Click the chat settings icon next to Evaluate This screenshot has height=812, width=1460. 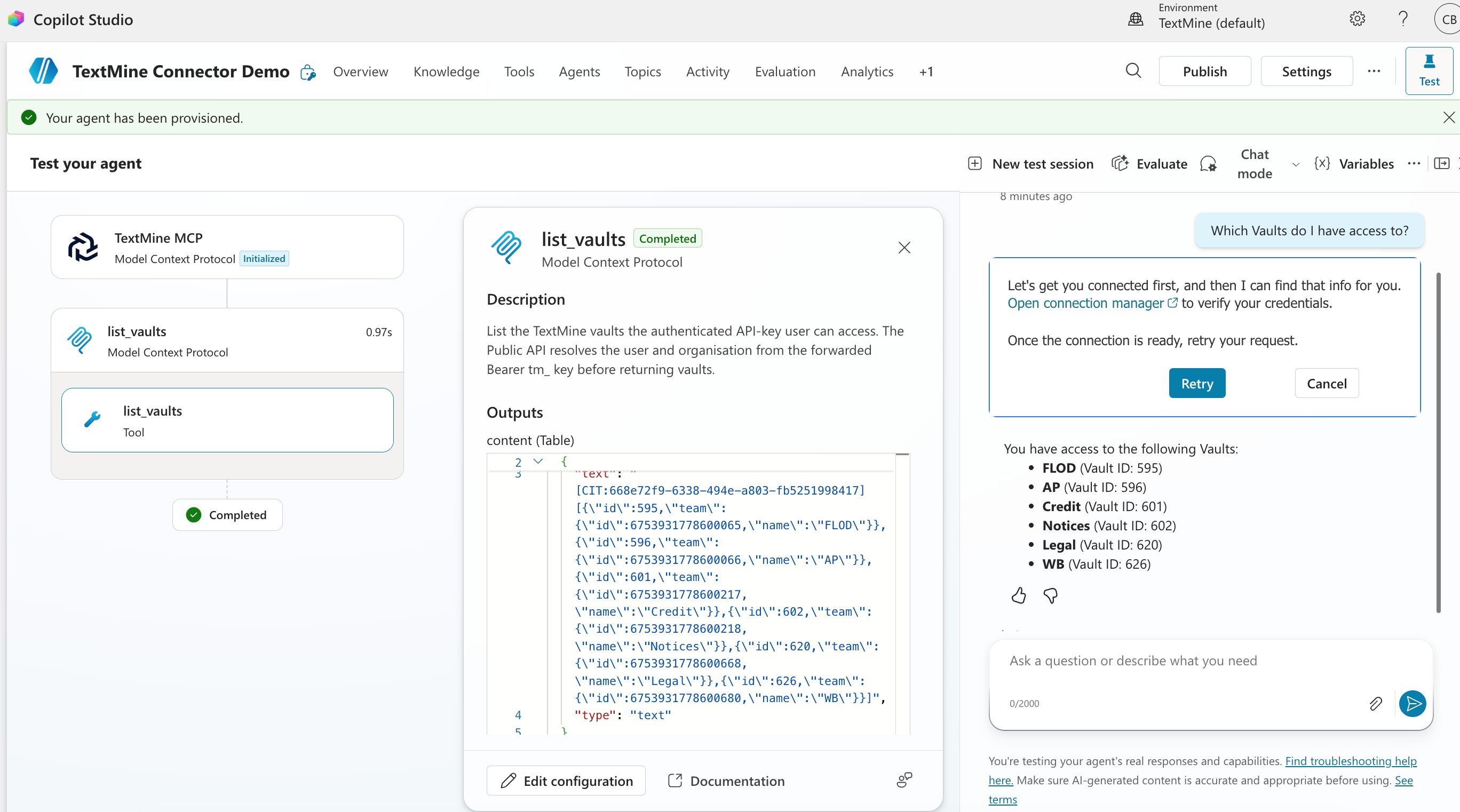[x=1208, y=164]
